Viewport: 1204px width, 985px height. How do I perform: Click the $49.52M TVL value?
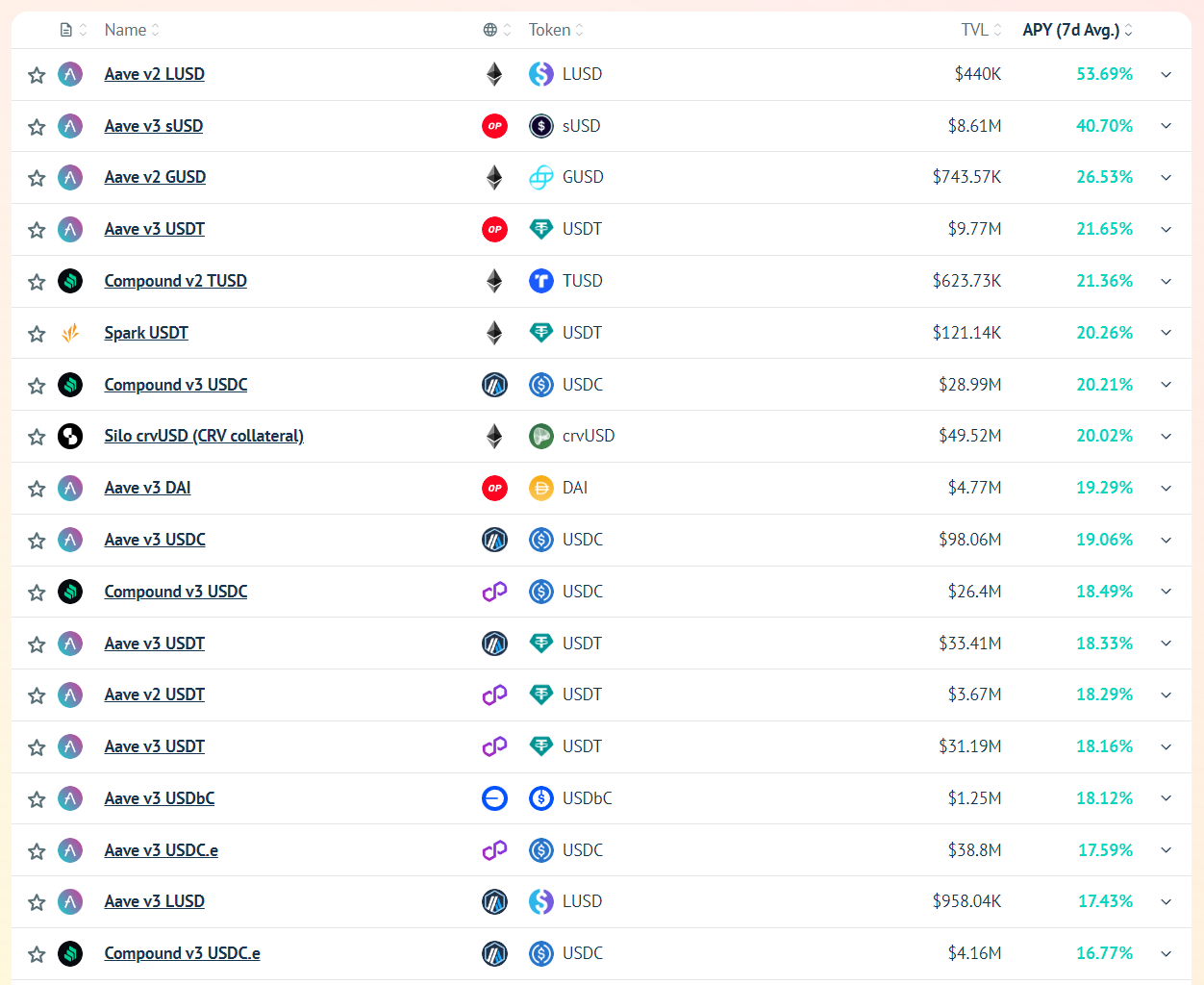[x=969, y=436]
